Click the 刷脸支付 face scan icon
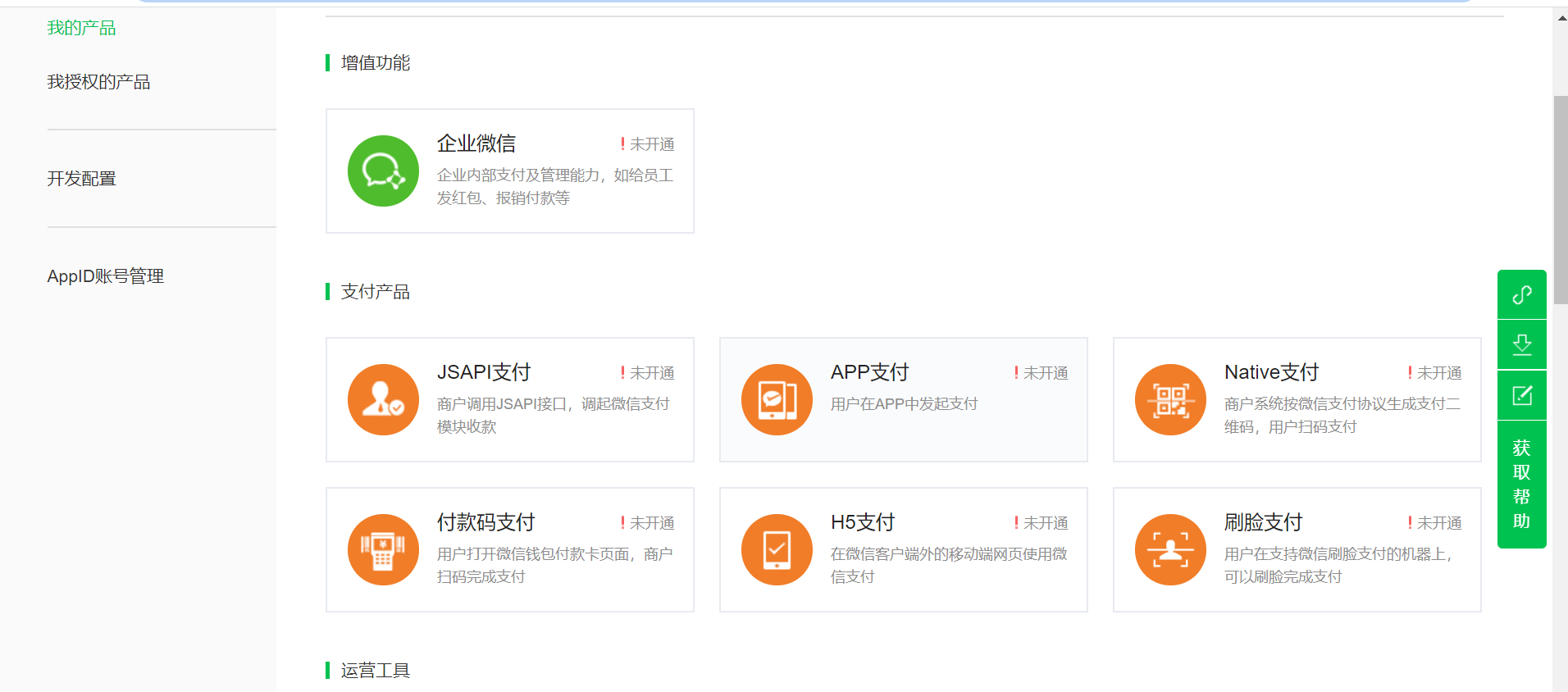 (1170, 549)
